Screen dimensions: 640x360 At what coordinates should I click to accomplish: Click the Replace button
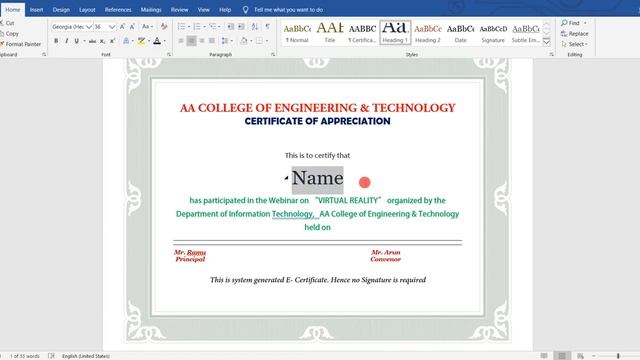pos(575,33)
